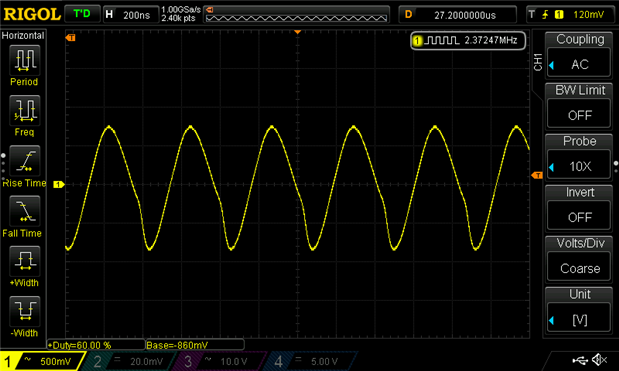Image resolution: width=619 pixels, height=371 pixels.
Task: Pick the +Width measurement icon
Action: pos(24,261)
